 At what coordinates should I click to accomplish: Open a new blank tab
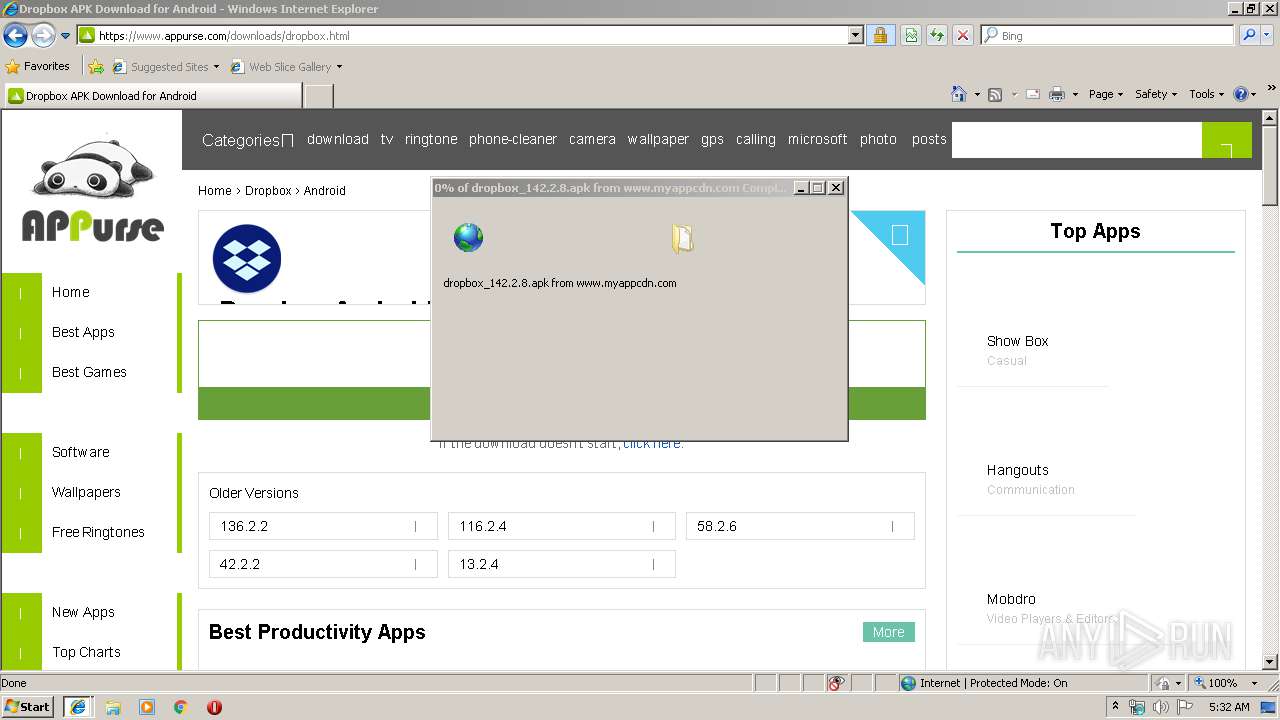click(318, 96)
